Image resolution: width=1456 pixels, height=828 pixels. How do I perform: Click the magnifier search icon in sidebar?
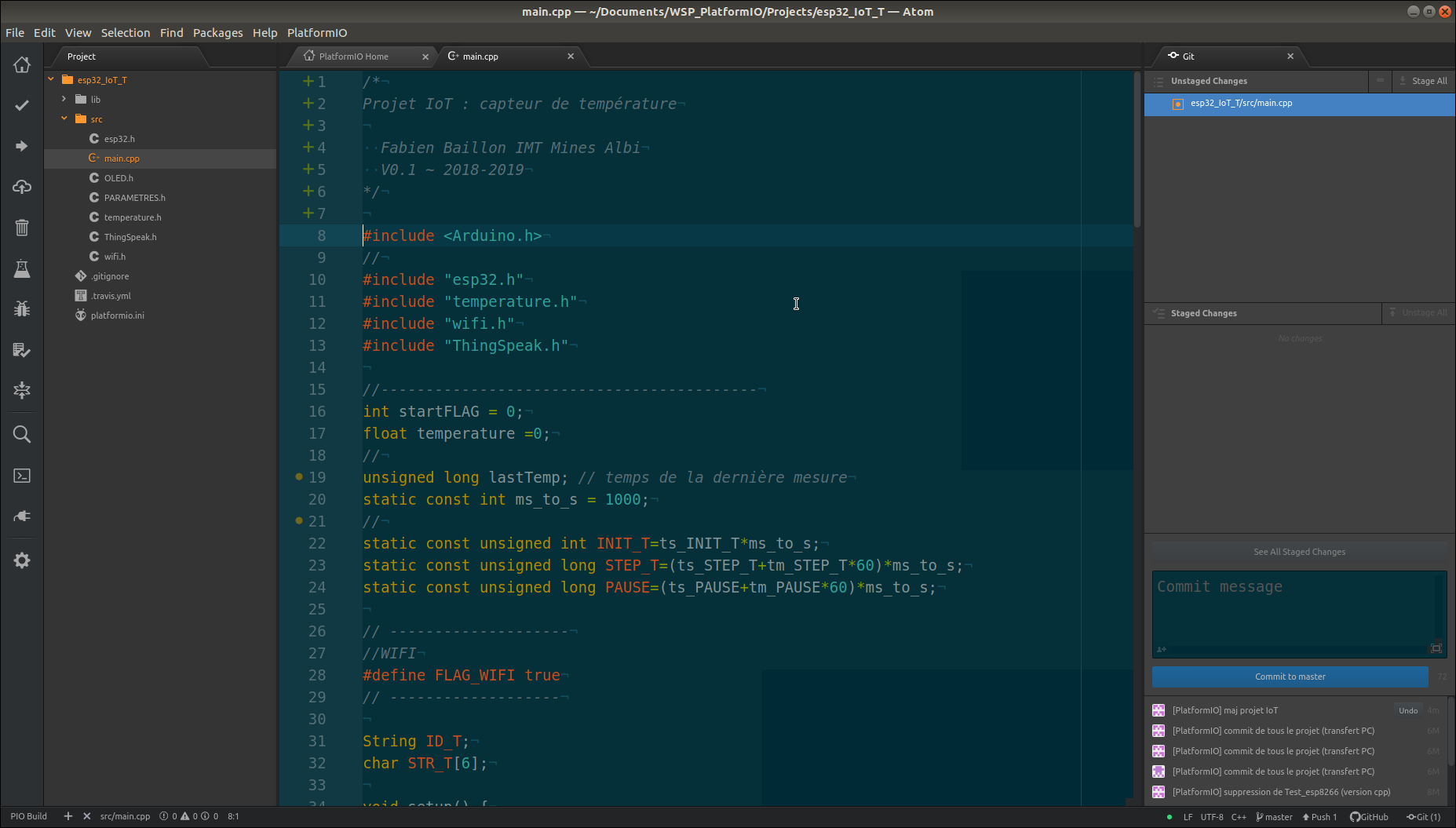(x=22, y=435)
